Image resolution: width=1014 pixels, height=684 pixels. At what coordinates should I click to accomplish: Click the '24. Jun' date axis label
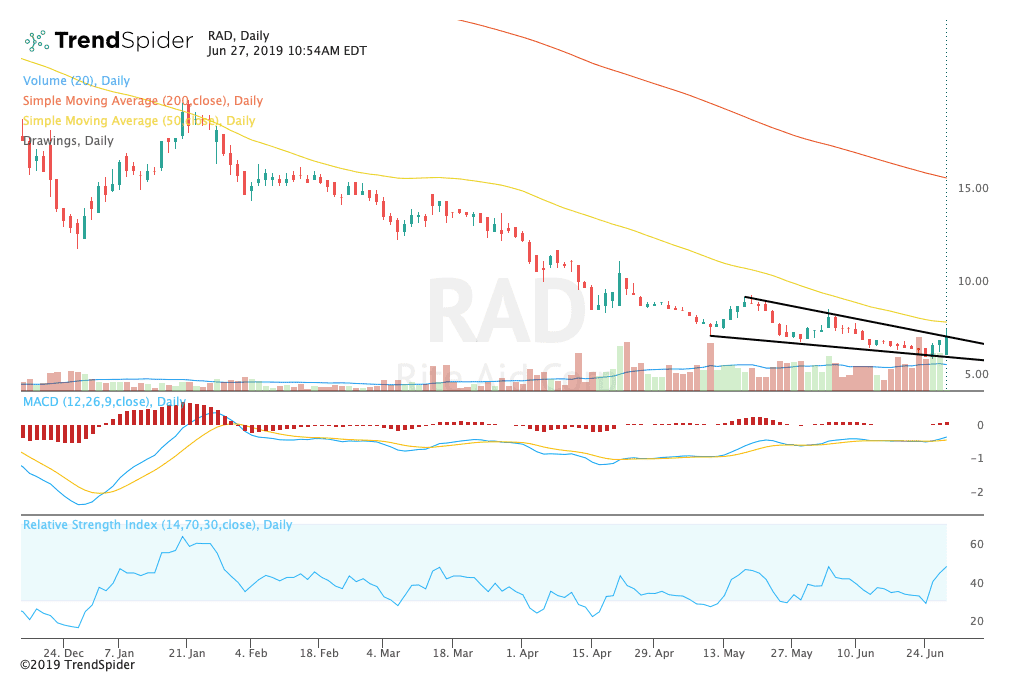pos(925,653)
